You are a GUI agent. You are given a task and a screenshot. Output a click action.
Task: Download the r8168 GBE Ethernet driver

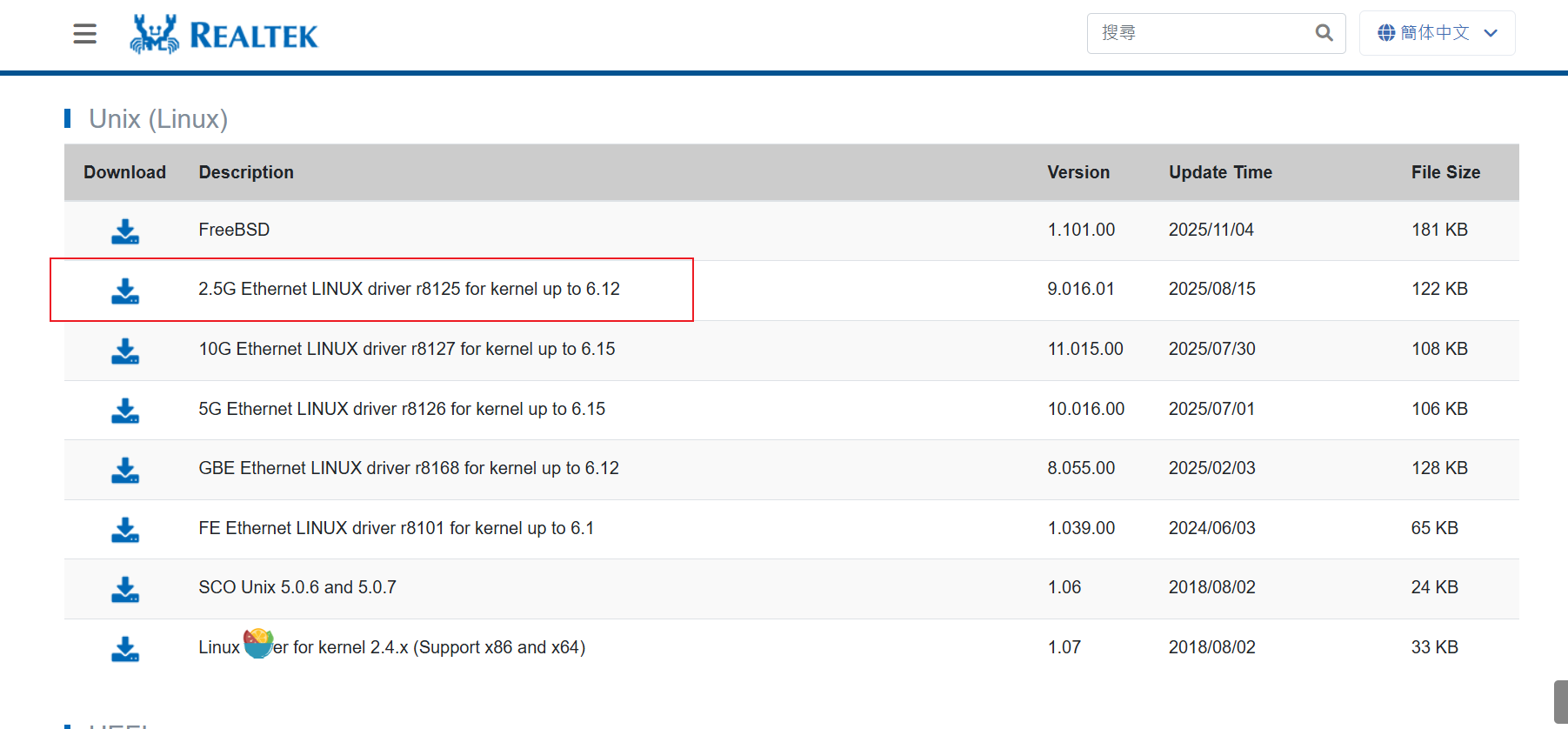pos(125,470)
